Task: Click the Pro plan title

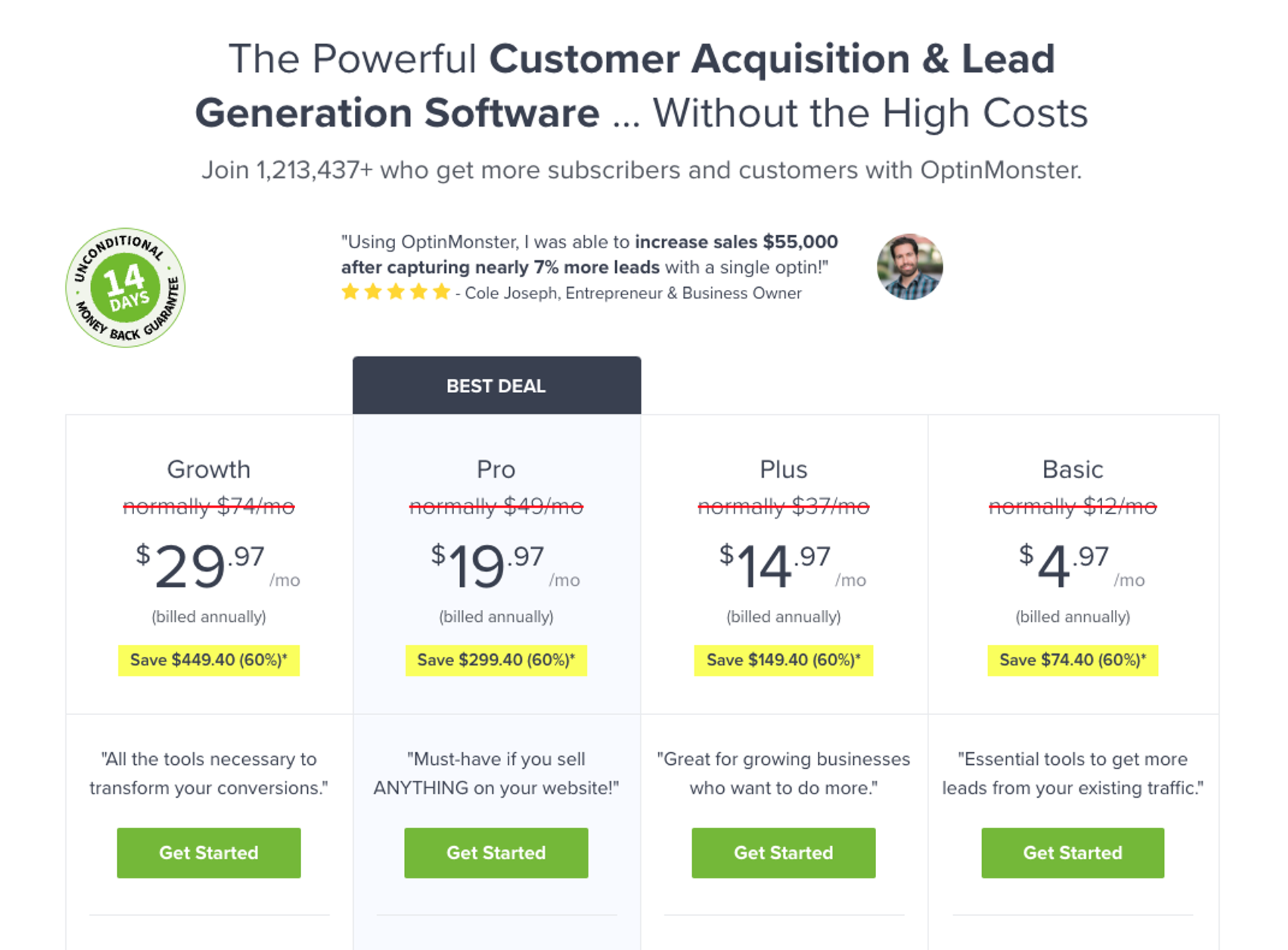Action: click(x=496, y=470)
